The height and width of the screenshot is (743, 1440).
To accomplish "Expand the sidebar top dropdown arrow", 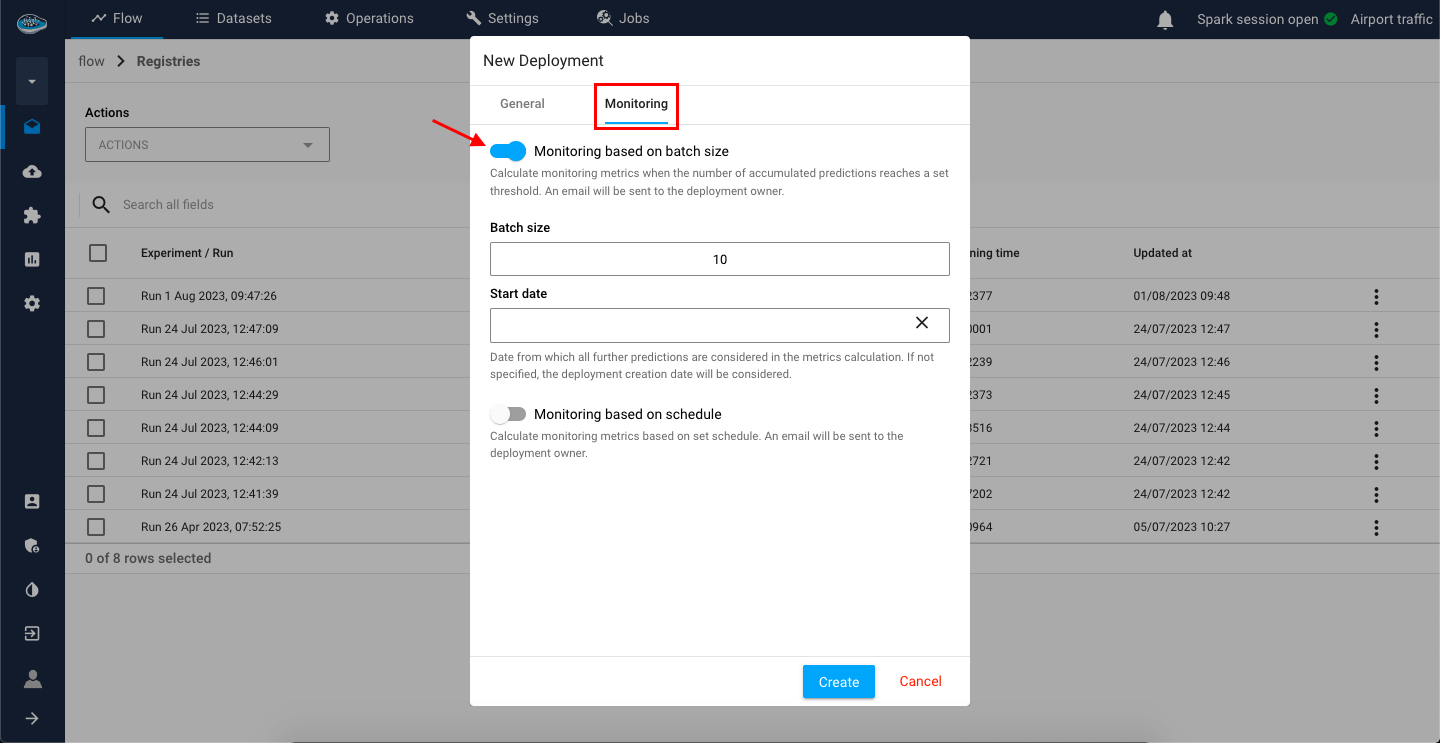I will point(32,82).
